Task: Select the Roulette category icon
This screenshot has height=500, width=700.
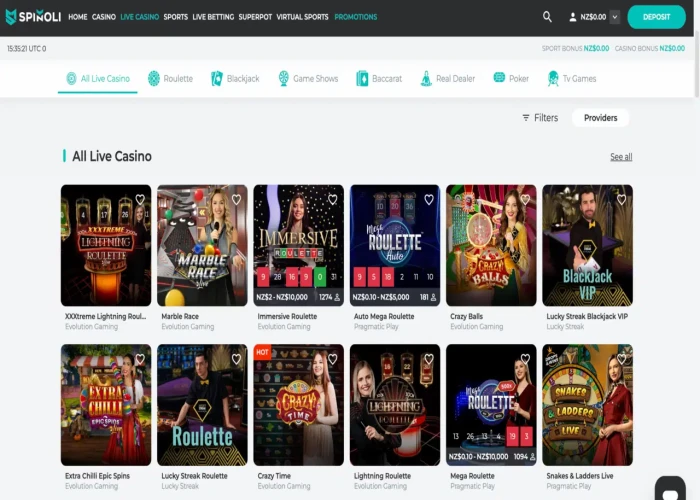Action: [154, 78]
